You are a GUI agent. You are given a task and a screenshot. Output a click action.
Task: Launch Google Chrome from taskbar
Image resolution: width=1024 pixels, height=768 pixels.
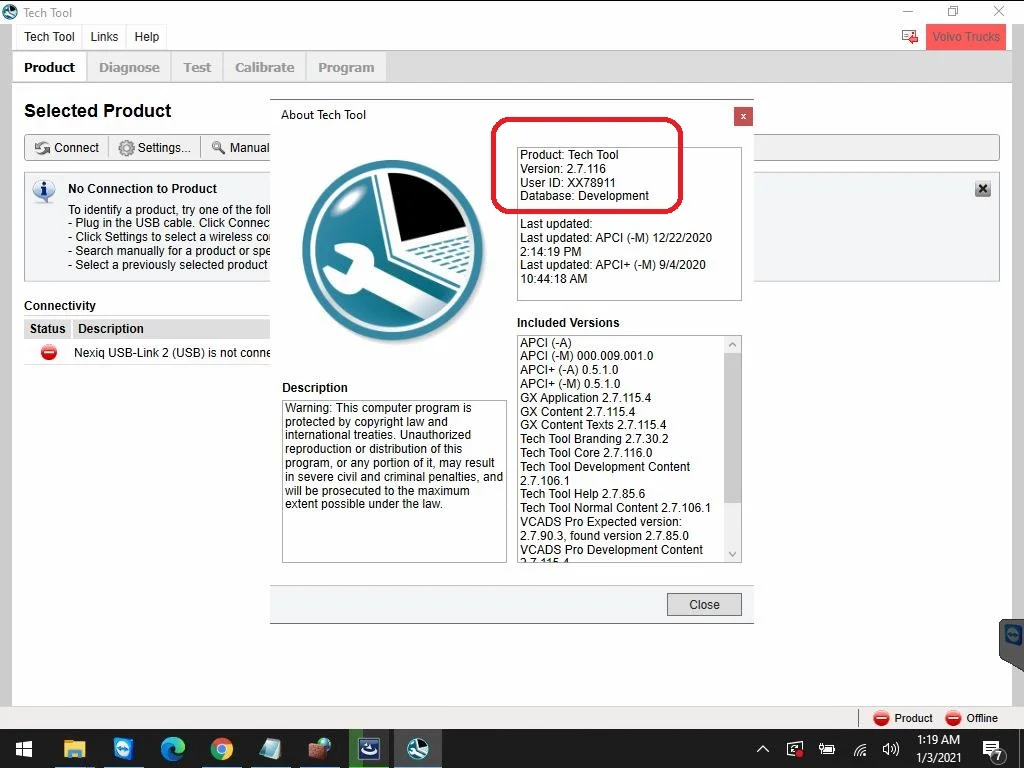tap(221, 748)
